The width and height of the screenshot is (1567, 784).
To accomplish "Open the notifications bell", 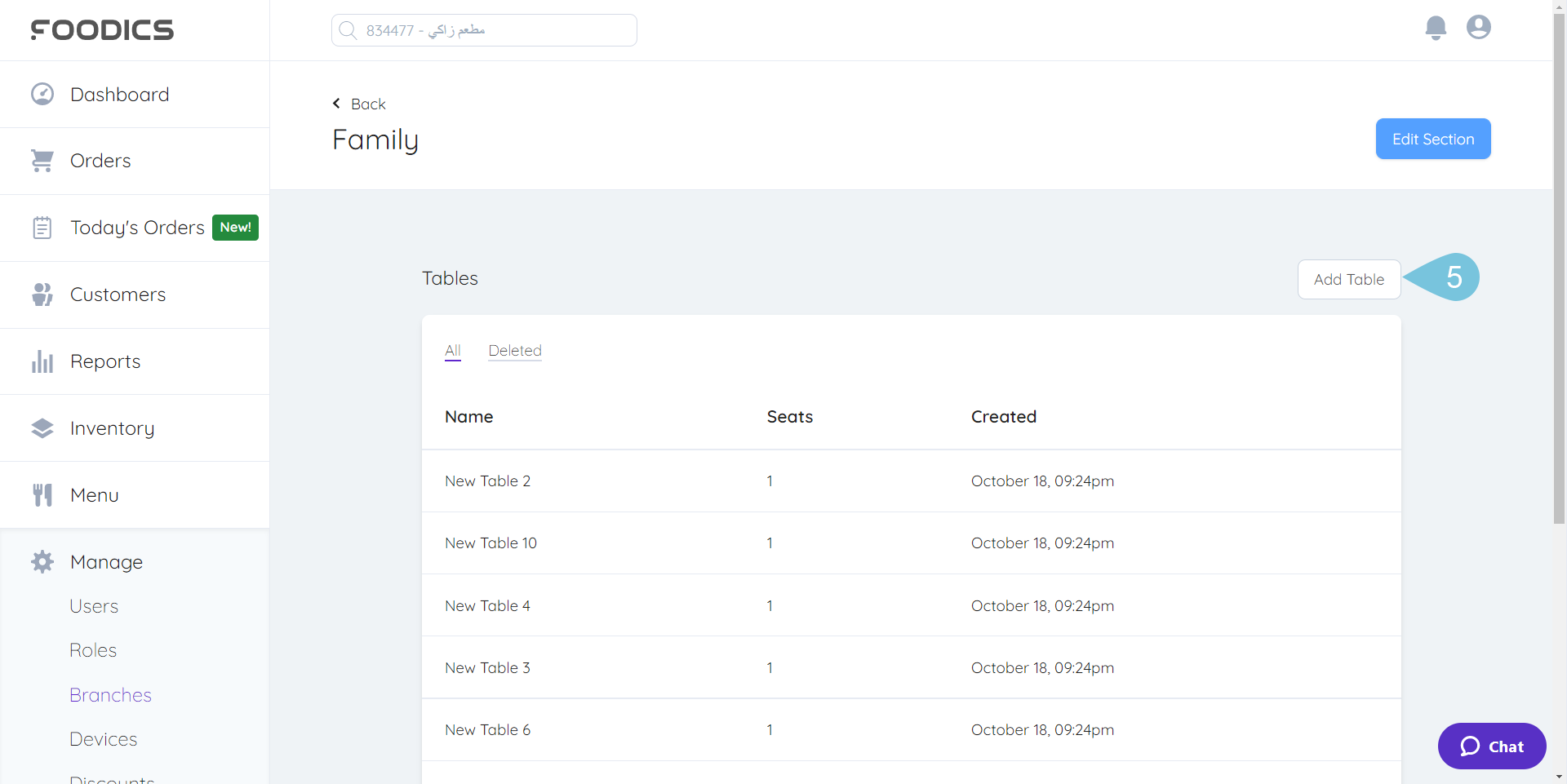I will pyautogui.click(x=1436, y=27).
